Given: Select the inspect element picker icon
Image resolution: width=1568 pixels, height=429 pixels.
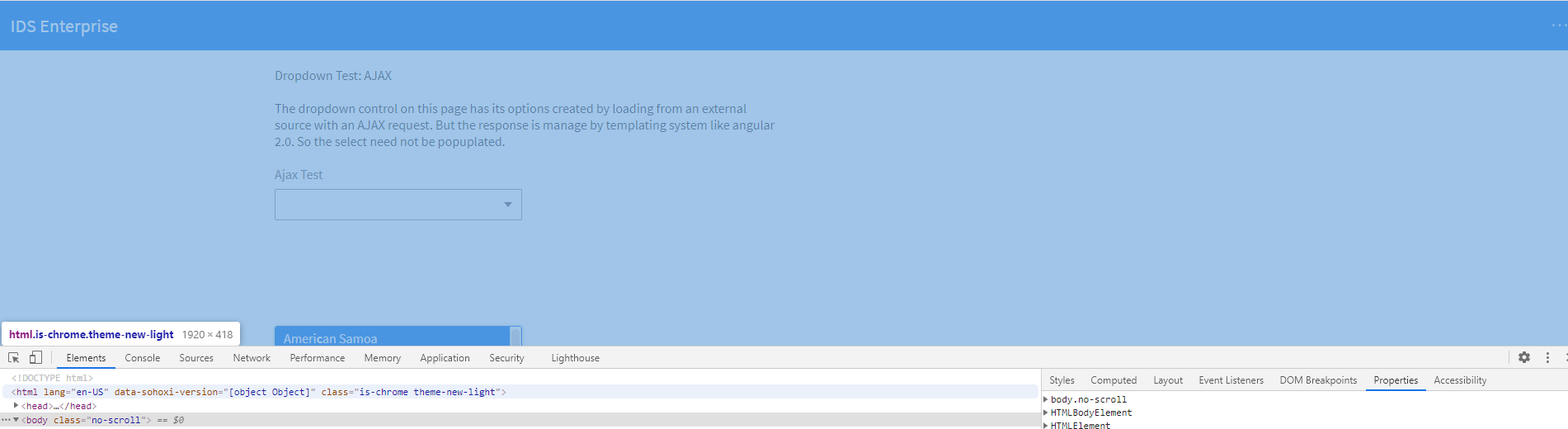Looking at the screenshot, I should click(x=13, y=357).
